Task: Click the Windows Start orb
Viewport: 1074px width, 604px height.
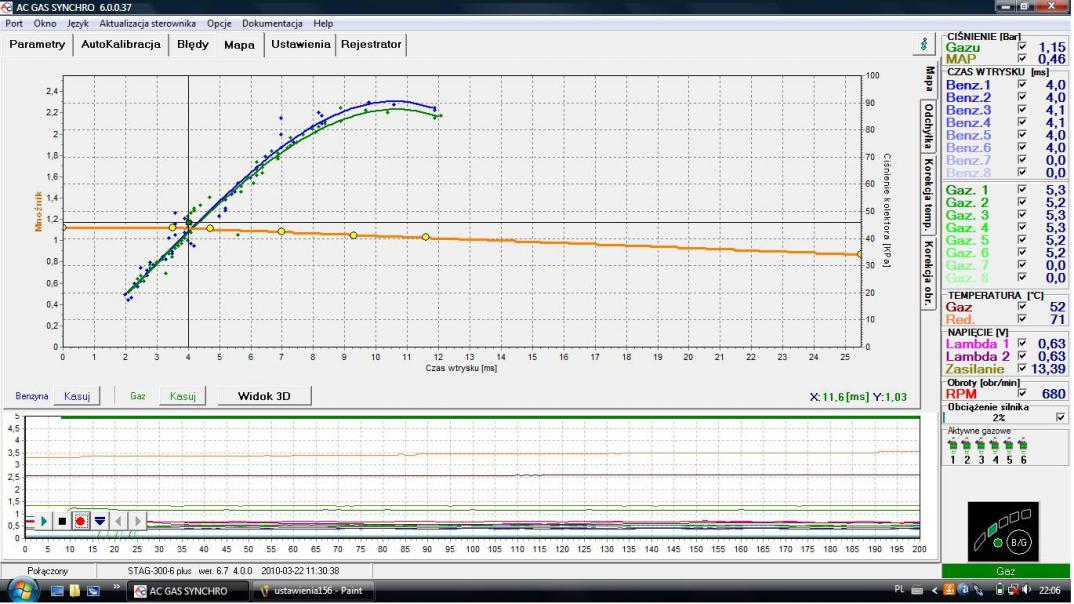Action: pos(22,591)
